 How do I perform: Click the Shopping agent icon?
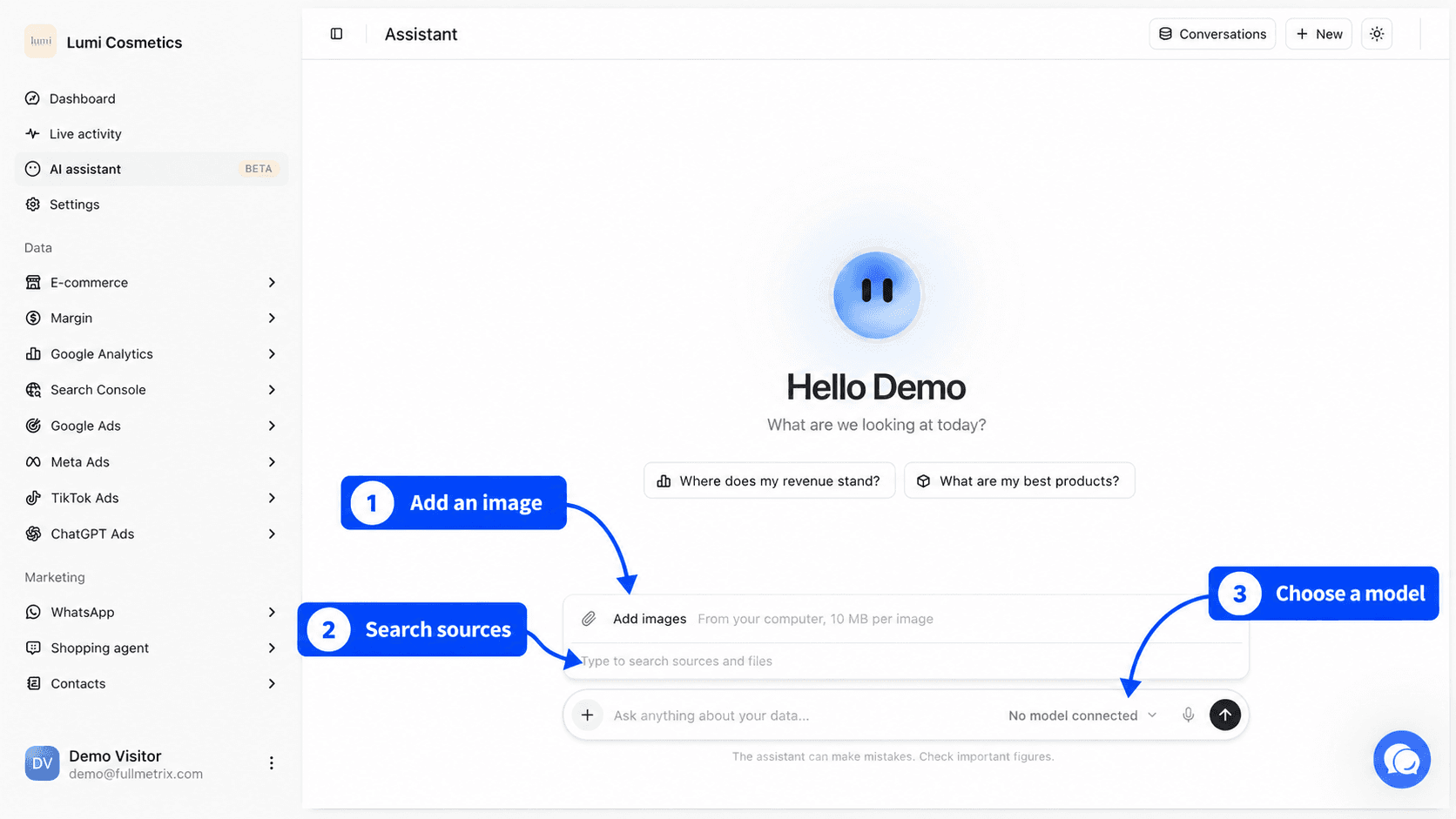[x=33, y=648]
